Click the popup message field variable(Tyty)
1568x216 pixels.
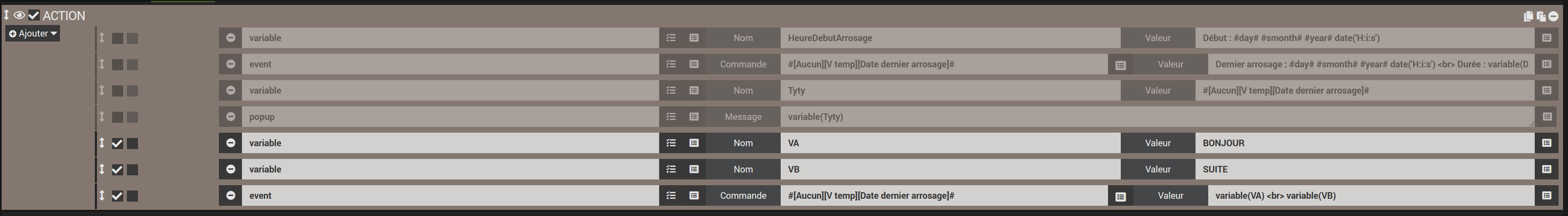[1156, 117]
